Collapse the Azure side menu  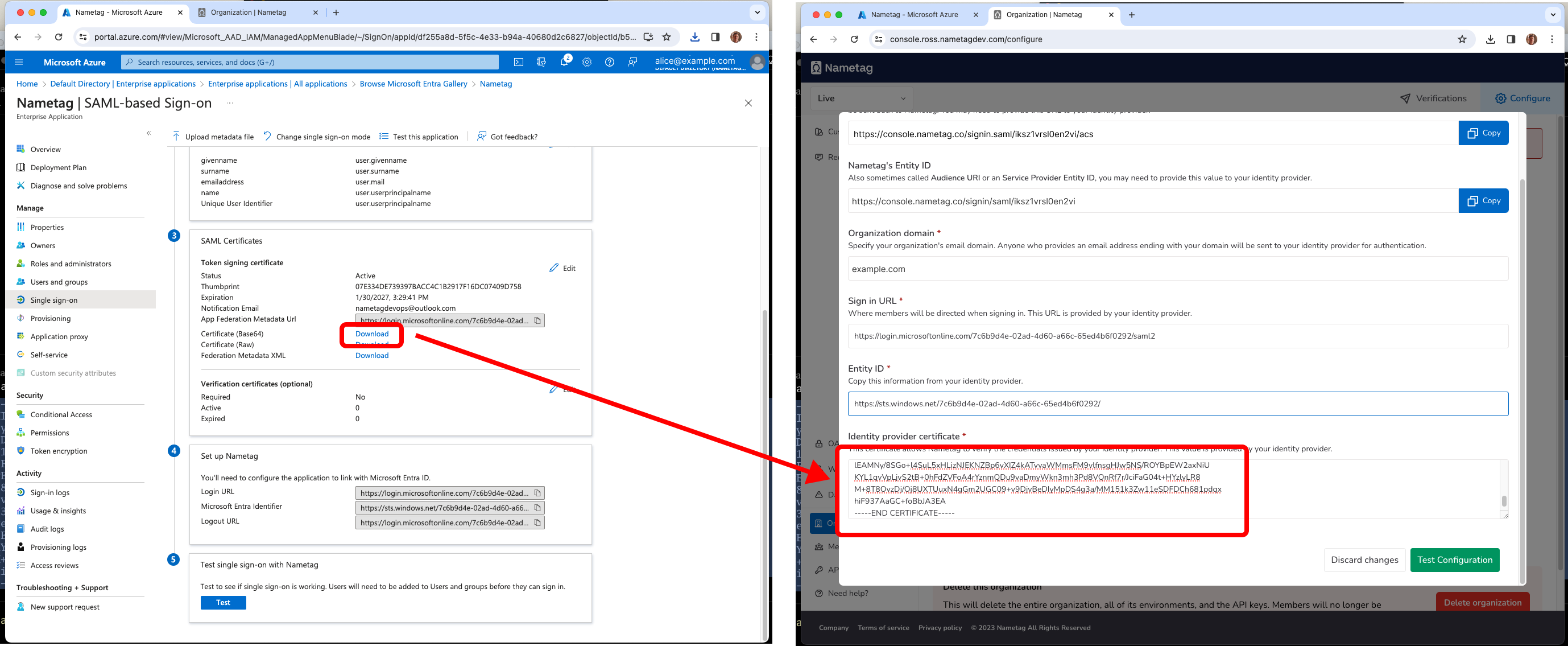point(148,133)
